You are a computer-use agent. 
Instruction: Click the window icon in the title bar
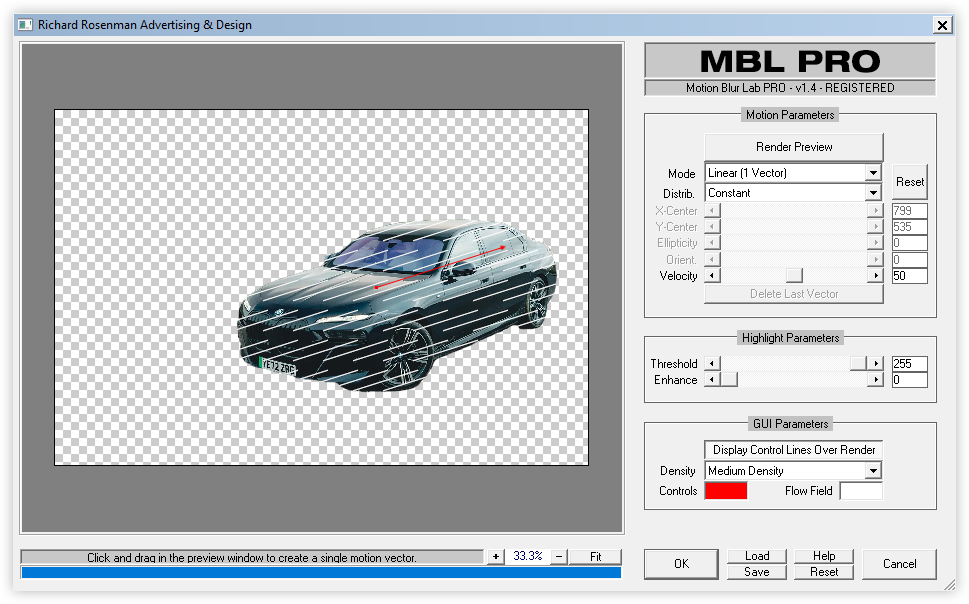(x=25, y=25)
